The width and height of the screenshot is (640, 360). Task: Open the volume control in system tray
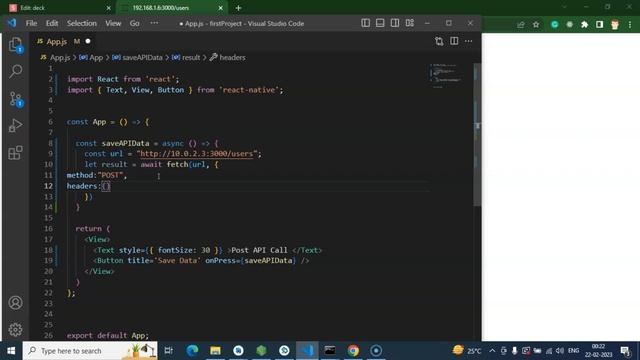[560, 351]
